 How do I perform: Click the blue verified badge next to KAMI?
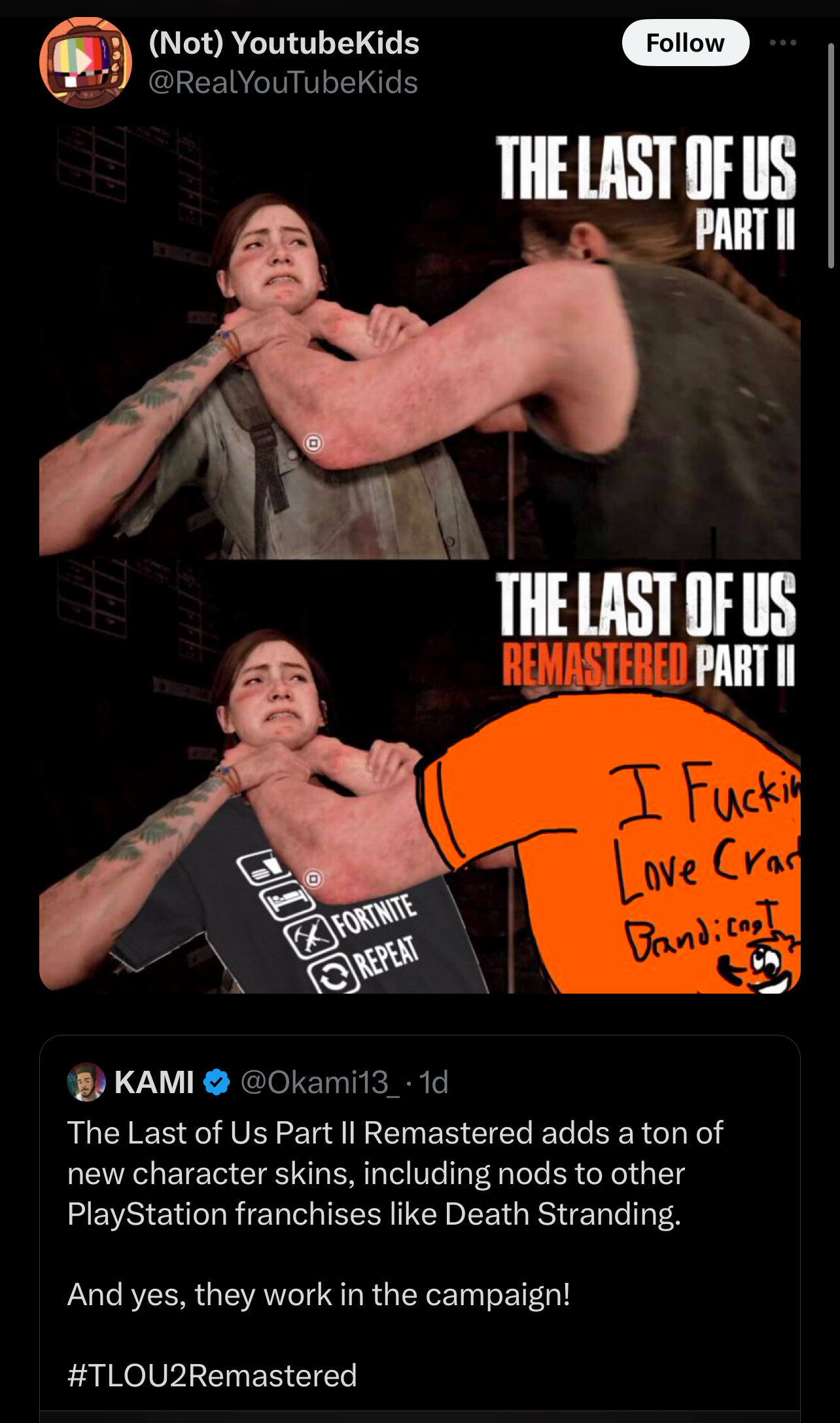tap(217, 1082)
